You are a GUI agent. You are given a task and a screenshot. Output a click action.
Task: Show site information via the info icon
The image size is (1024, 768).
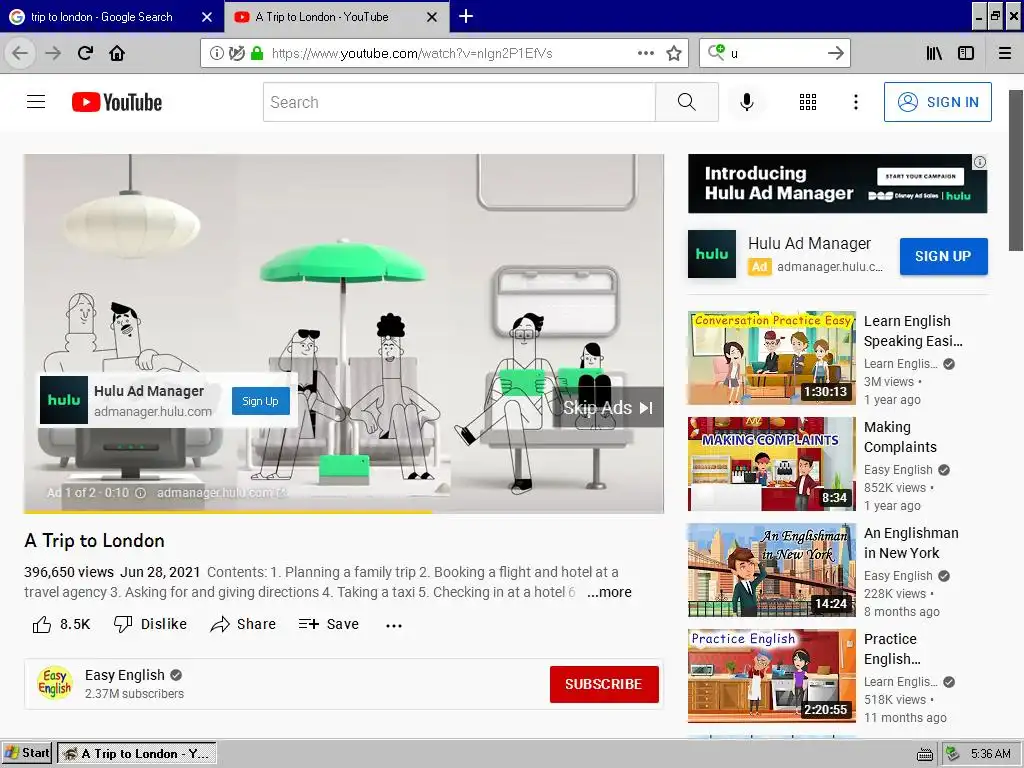point(217,53)
